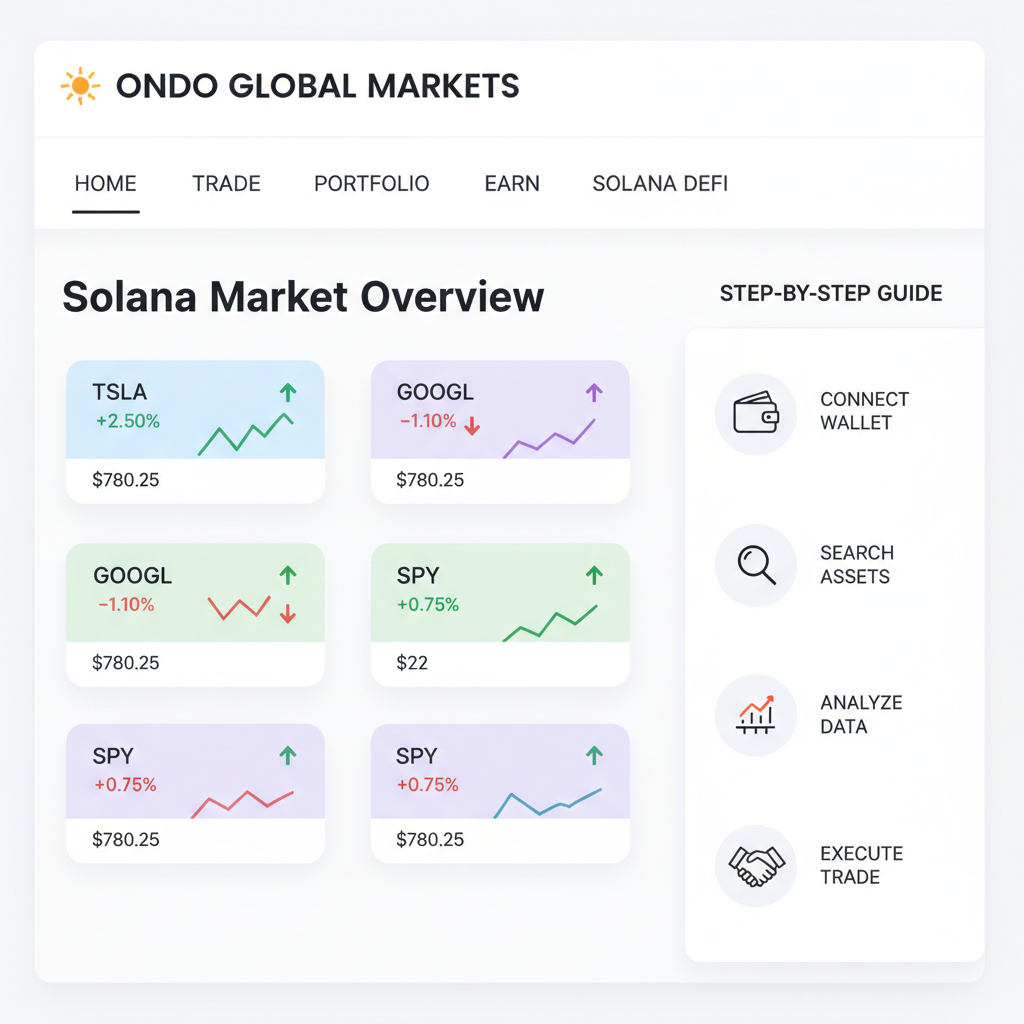This screenshot has width=1024, height=1024.
Task: Click the green up arrow on the SPY $22 card
Action: pyautogui.click(x=593, y=576)
